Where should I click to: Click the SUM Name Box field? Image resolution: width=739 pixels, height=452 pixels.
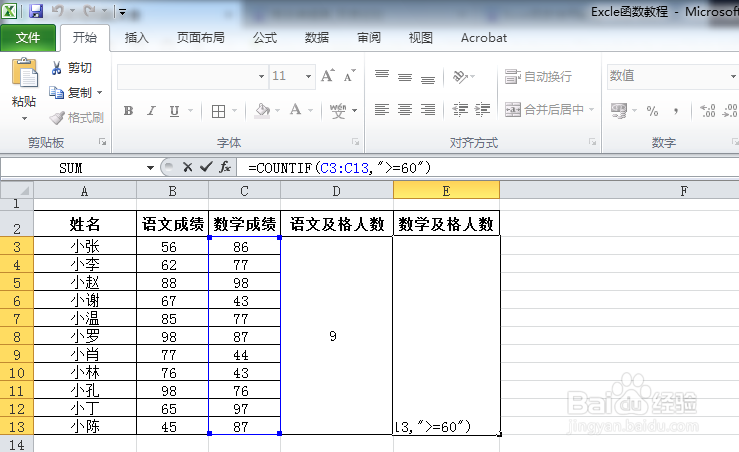click(72, 168)
